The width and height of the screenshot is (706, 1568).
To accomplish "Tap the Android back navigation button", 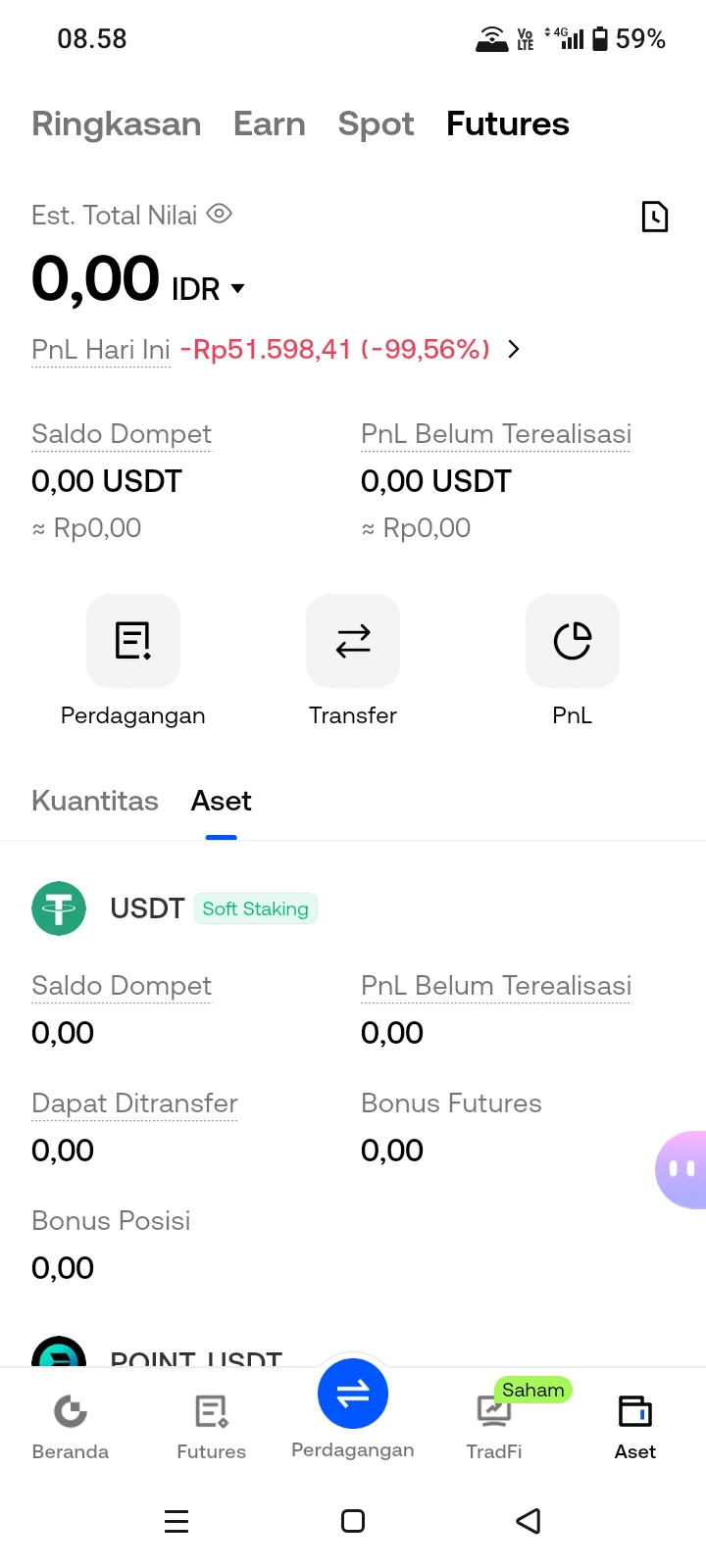I will click(x=529, y=1521).
